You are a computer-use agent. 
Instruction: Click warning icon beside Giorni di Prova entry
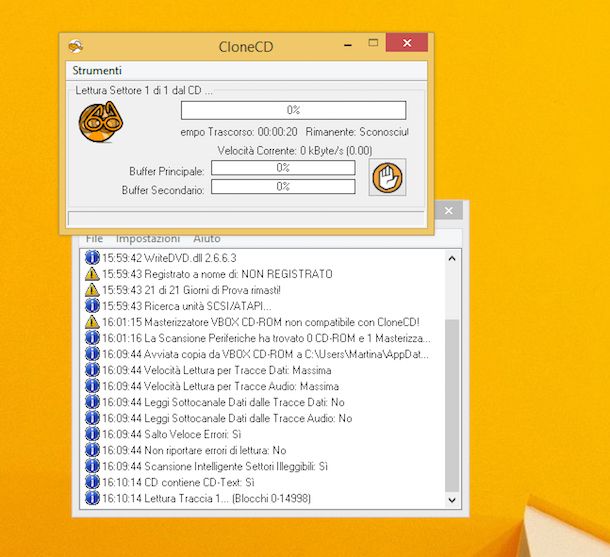click(x=92, y=290)
